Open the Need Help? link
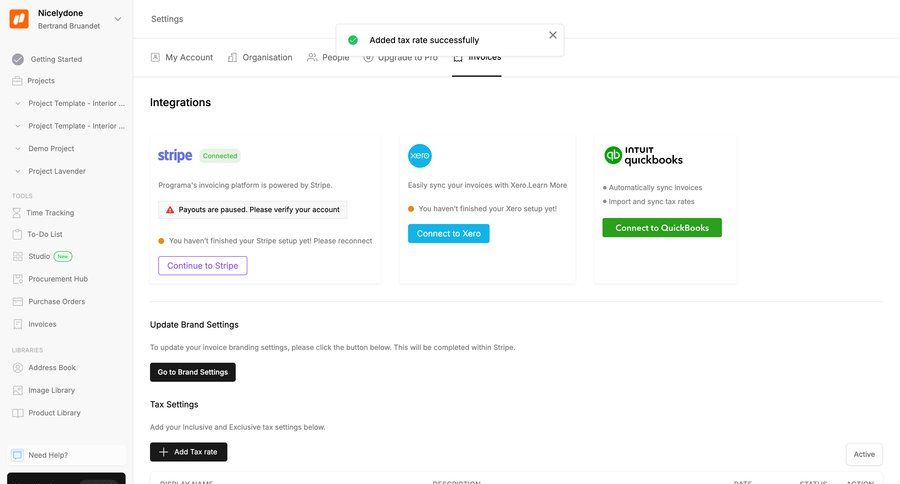 pos(48,455)
